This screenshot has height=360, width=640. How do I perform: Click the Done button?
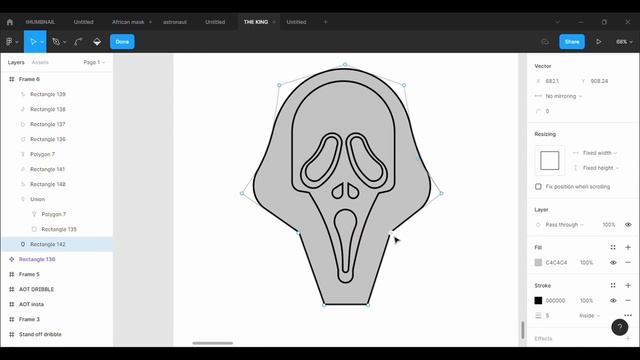pyautogui.click(x=122, y=42)
